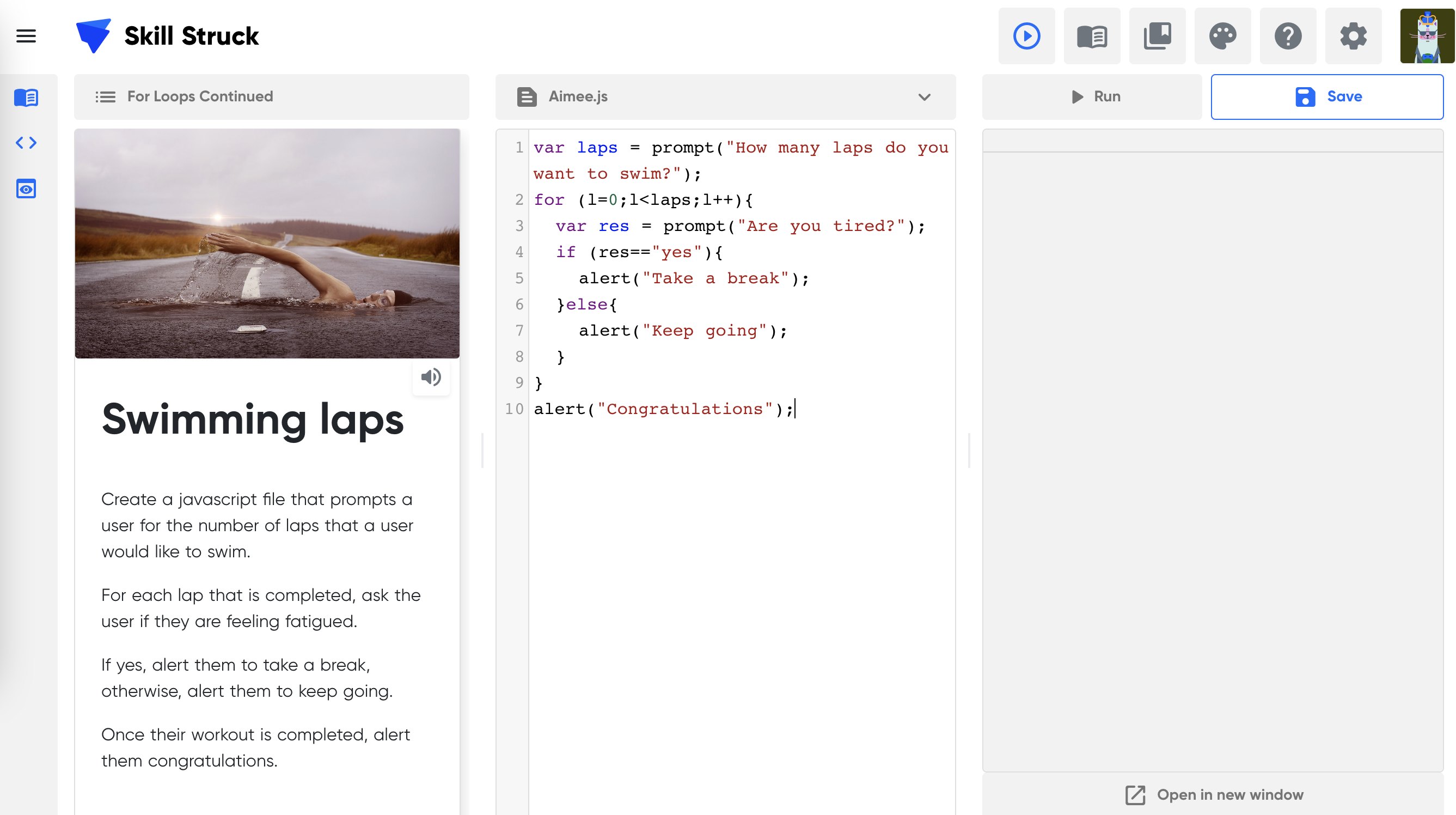Select the code brackets icon in sidebar
The width and height of the screenshot is (1456, 815).
[x=26, y=143]
